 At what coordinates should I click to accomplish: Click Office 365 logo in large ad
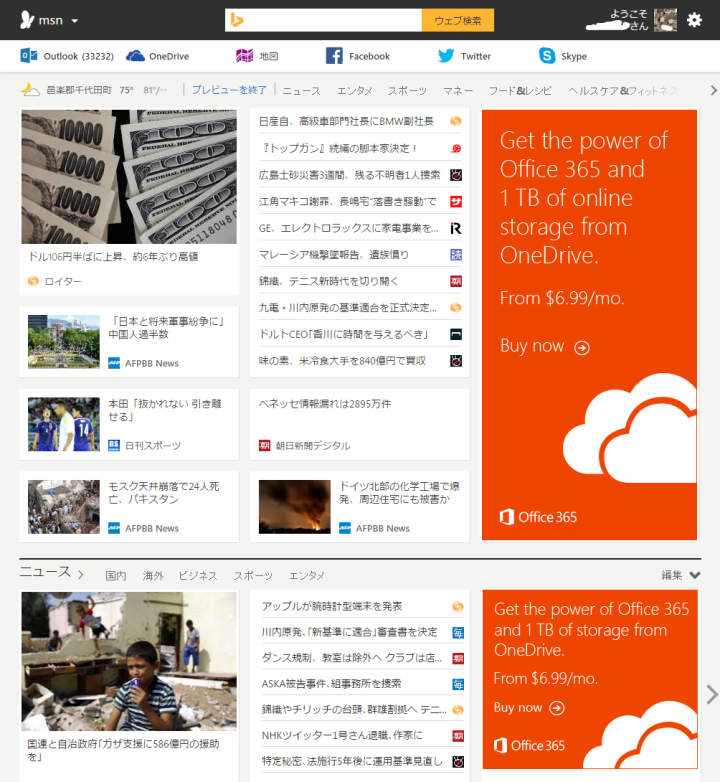539,517
